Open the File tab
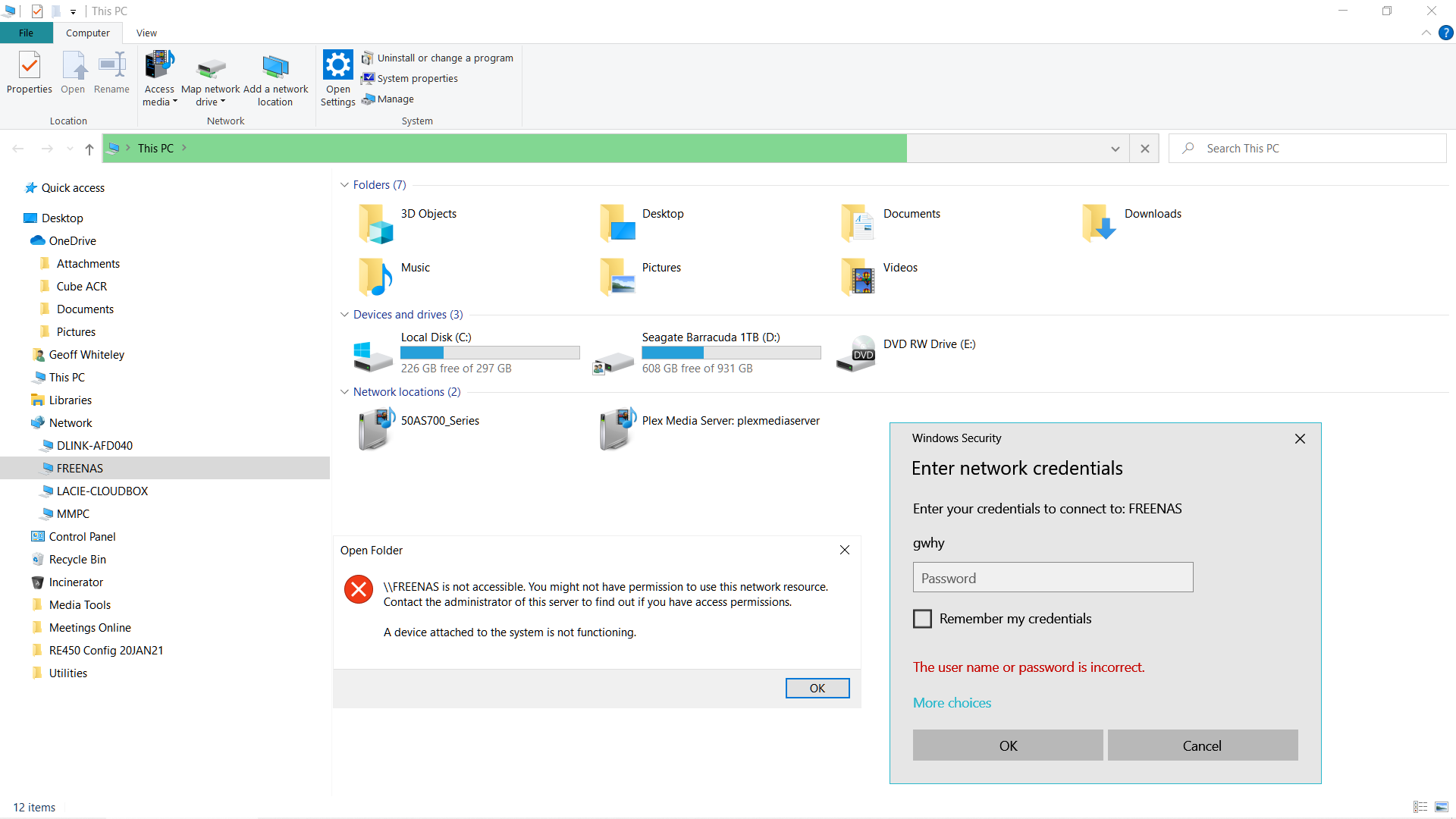Image resolution: width=1456 pixels, height=819 pixels. 26,33
